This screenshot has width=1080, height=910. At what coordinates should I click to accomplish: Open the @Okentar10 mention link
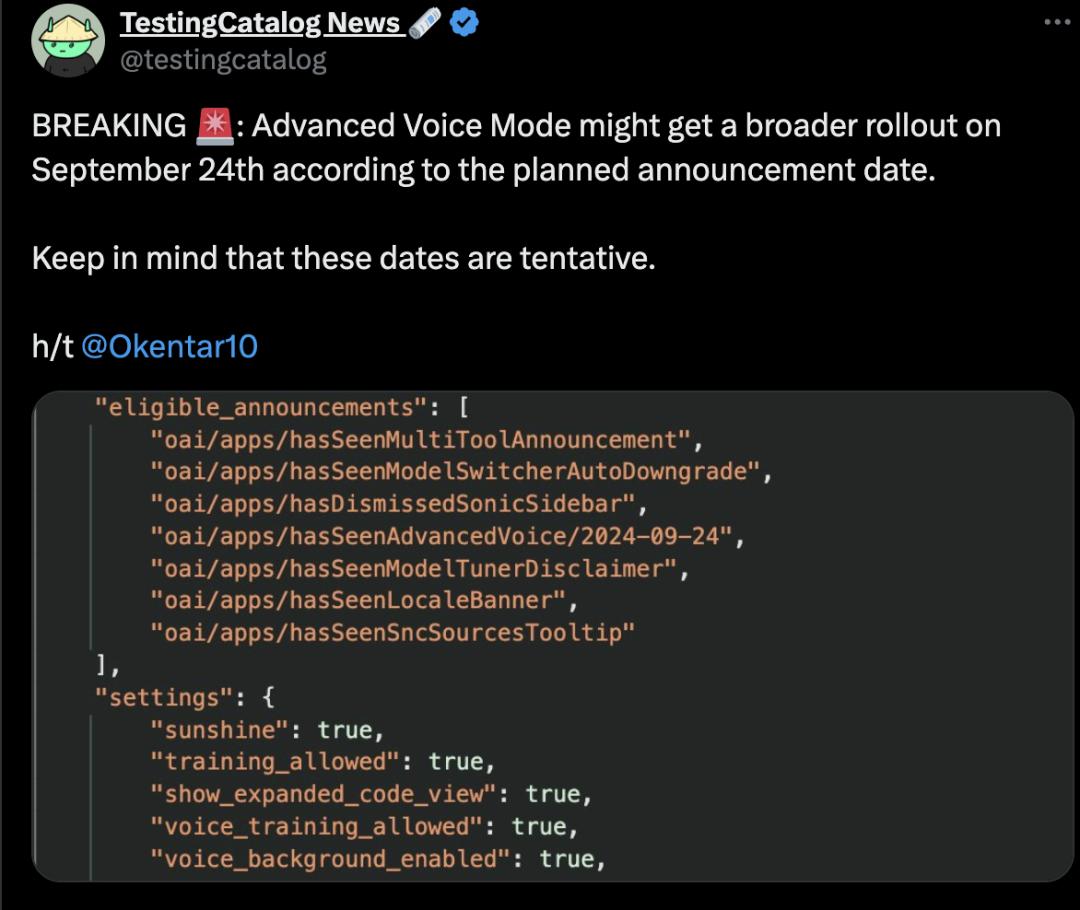click(169, 347)
